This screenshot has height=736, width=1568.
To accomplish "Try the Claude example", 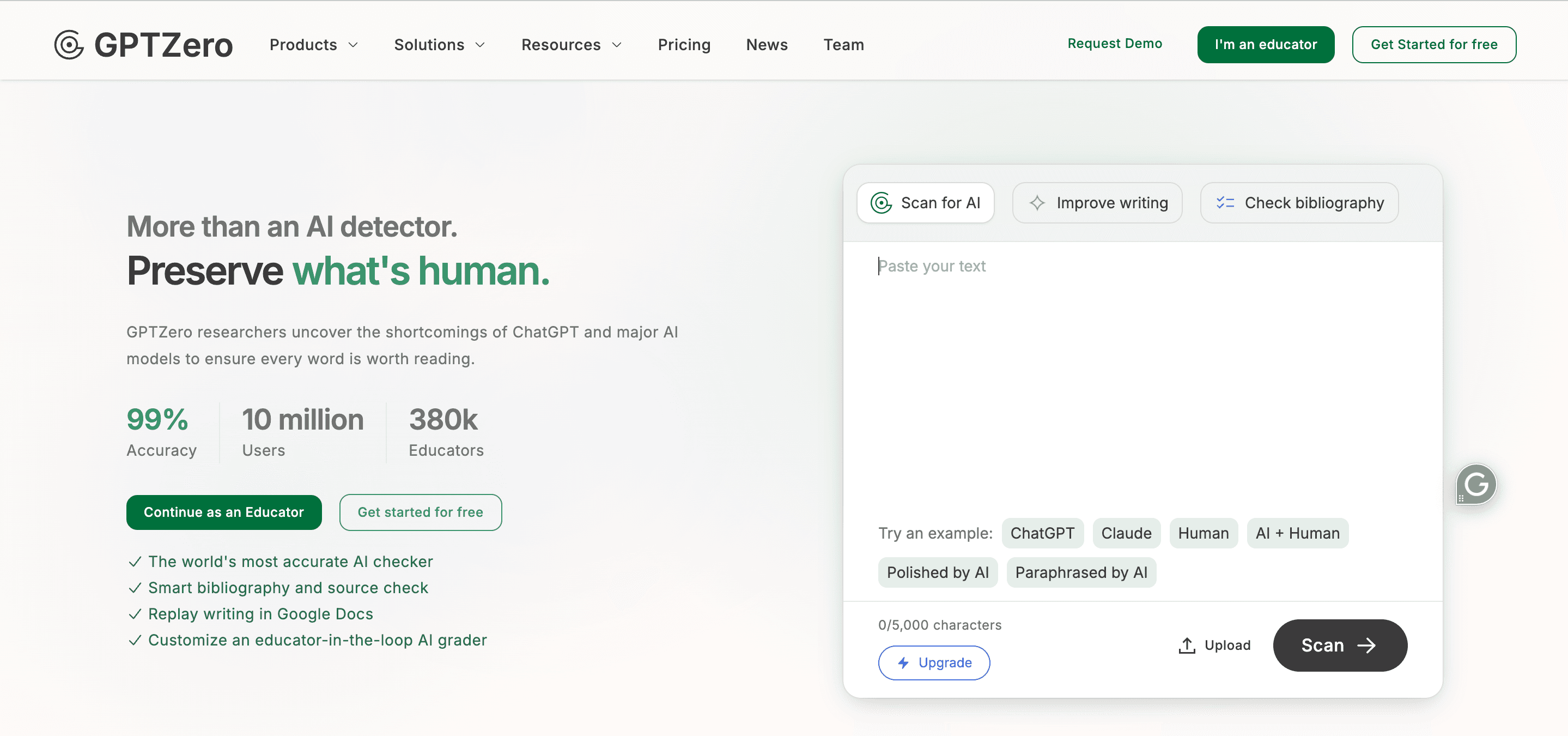I will point(1126,533).
